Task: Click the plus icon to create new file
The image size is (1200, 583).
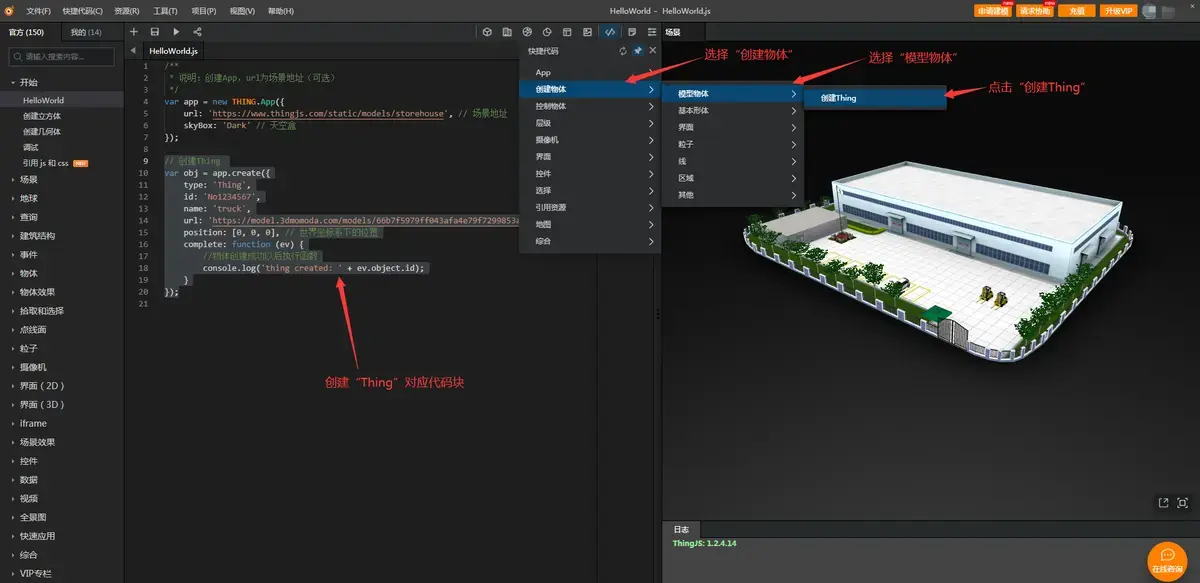Action: [x=134, y=32]
